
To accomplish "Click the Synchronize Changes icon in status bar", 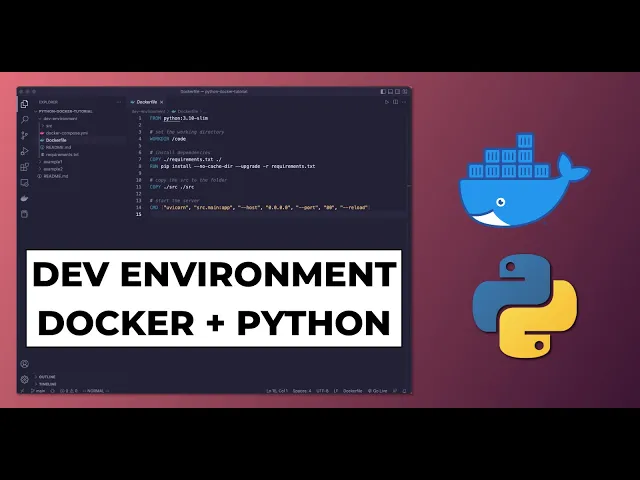I will (52, 391).
